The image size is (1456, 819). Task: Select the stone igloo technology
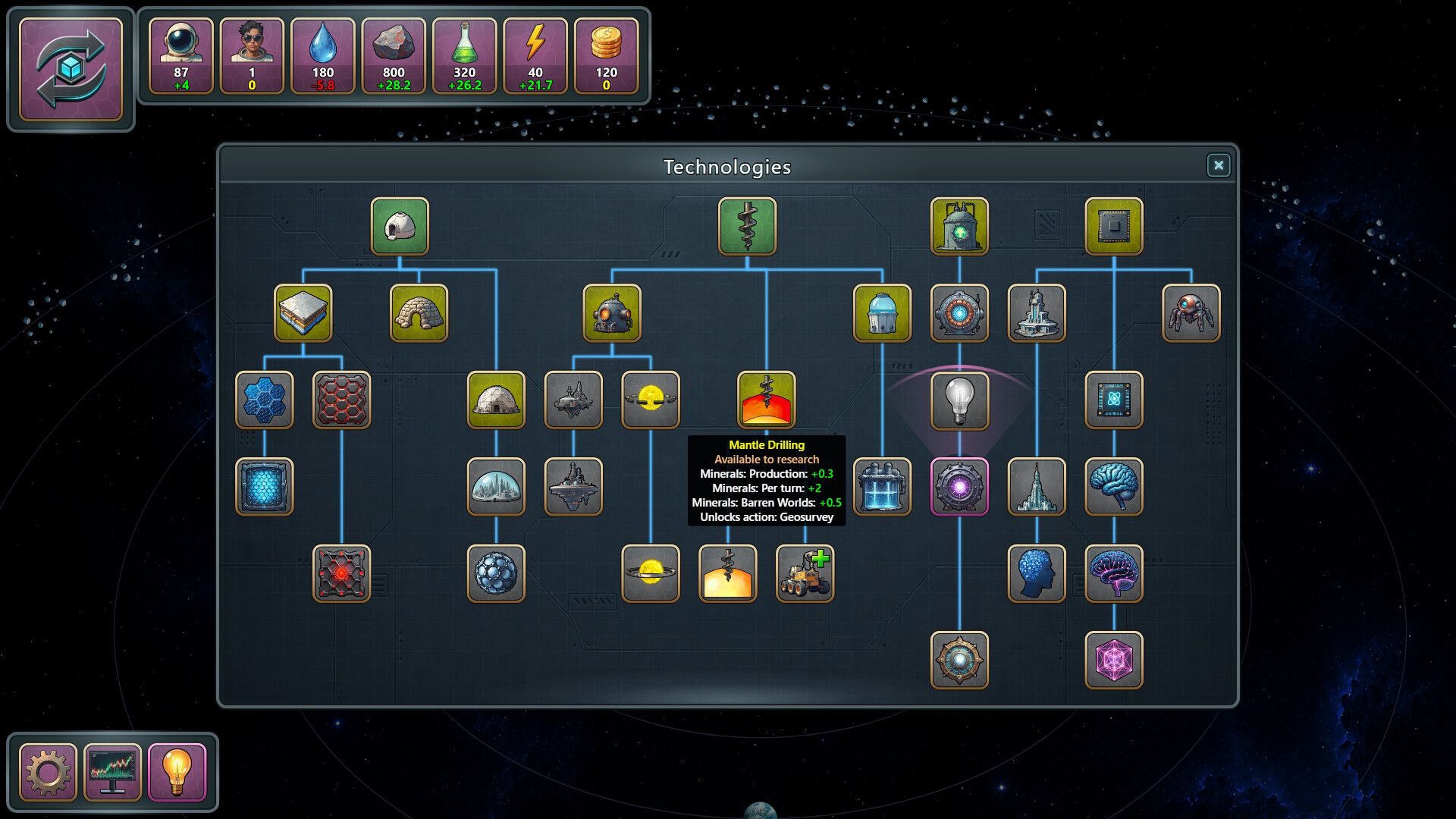pyautogui.click(x=419, y=313)
